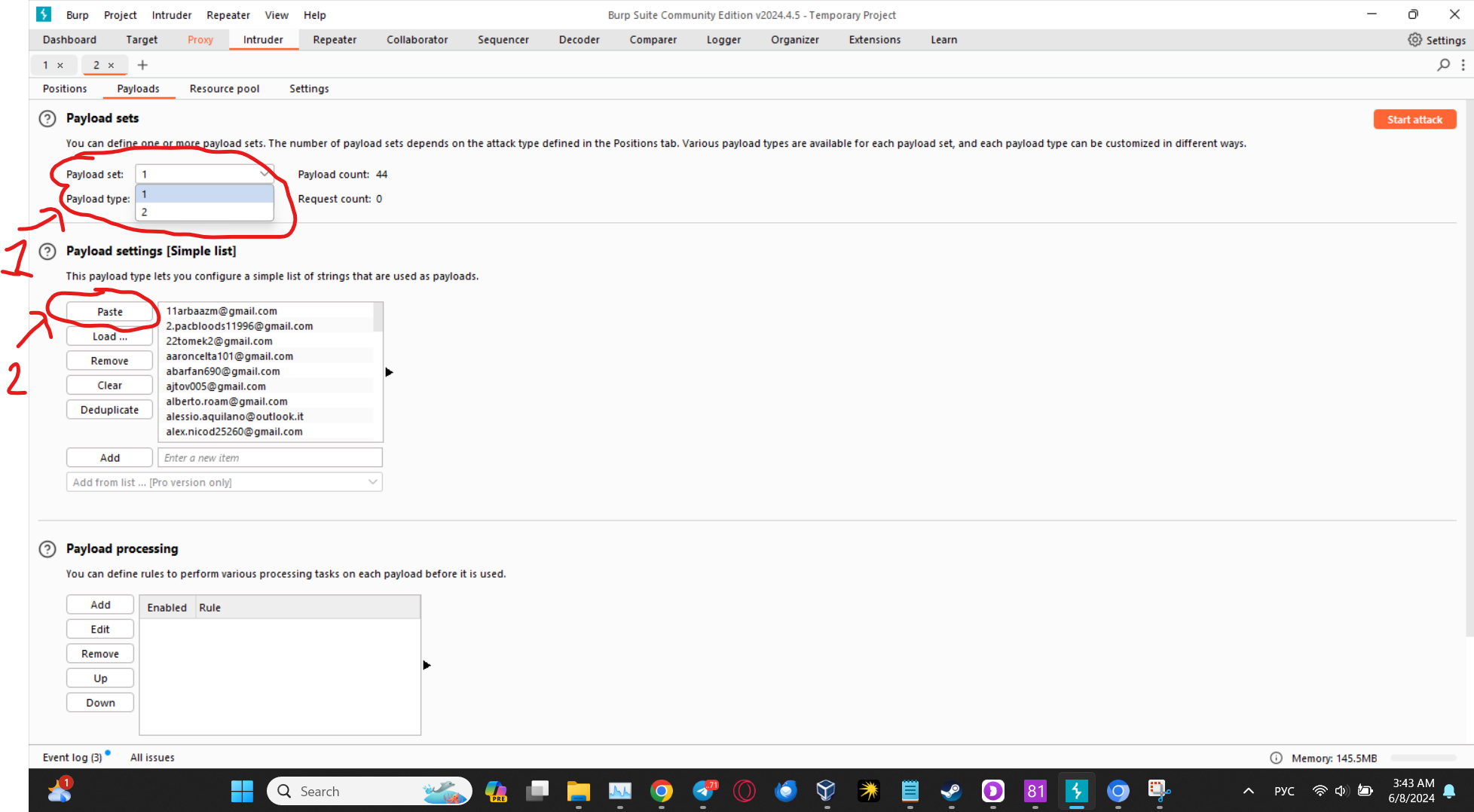Viewport: 1474px width, 812px height.
Task: Open the Windows Start menu
Action: click(x=242, y=791)
